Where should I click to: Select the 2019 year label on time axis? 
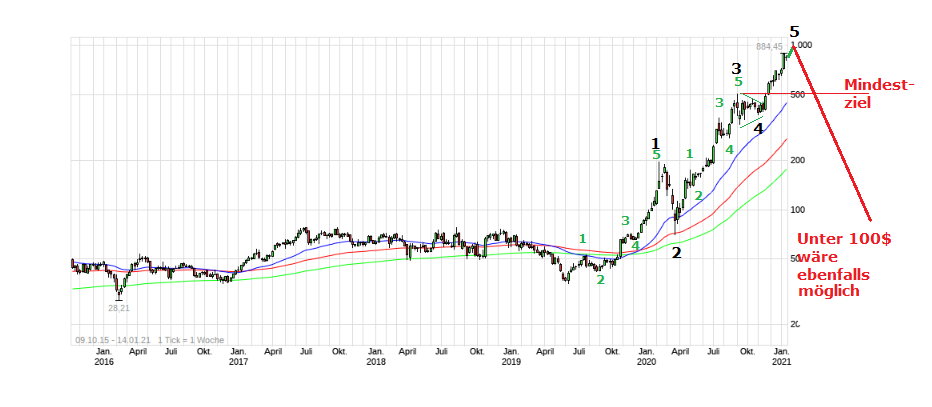click(510, 362)
